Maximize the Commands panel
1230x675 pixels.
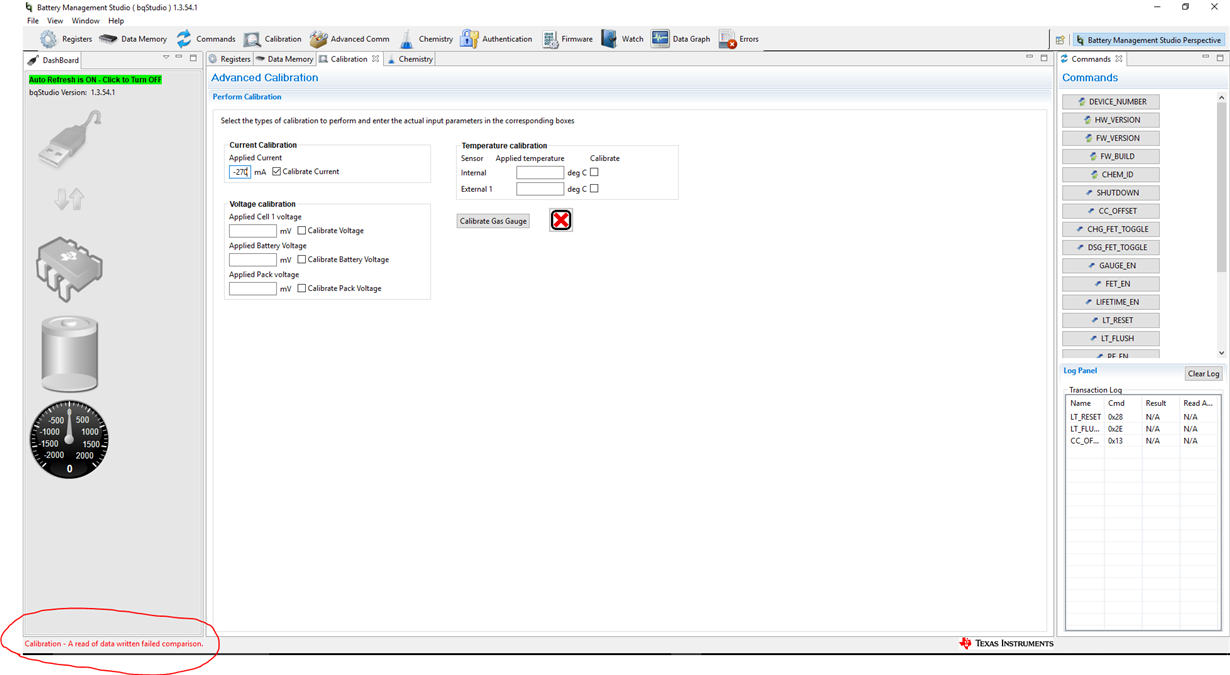pos(1220,58)
